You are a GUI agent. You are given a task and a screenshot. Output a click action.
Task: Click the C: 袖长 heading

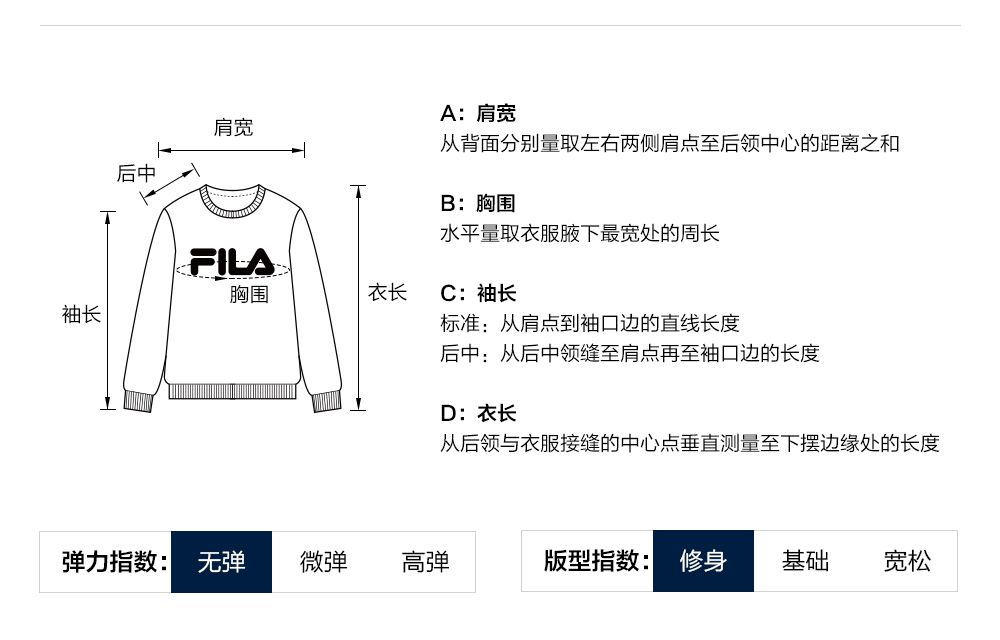click(x=478, y=293)
